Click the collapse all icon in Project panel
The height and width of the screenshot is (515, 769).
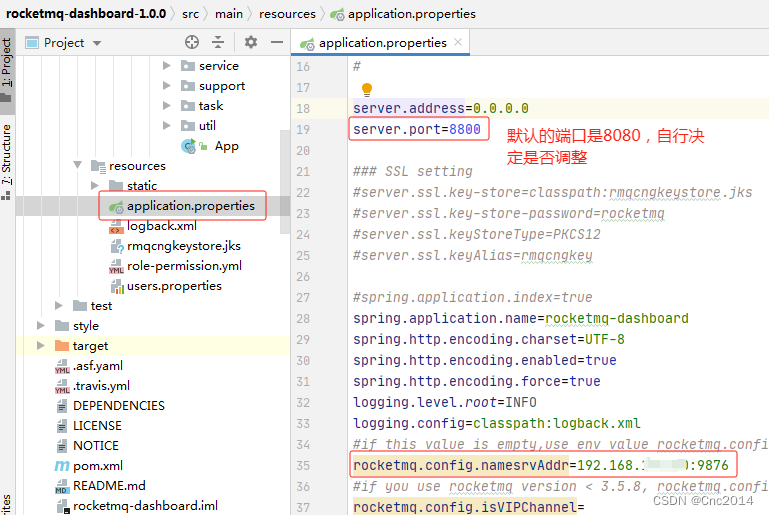tap(218, 42)
